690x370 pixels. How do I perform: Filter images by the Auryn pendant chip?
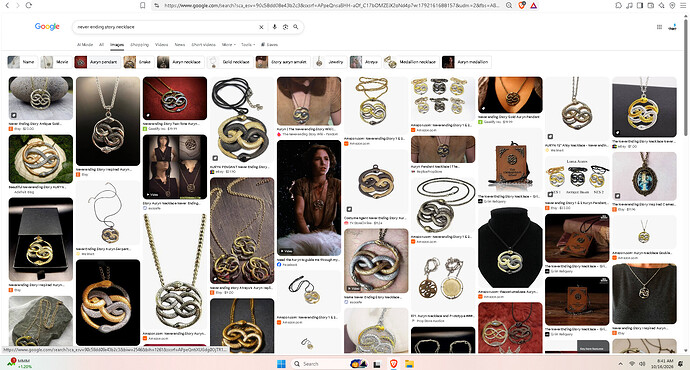point(98,62)
